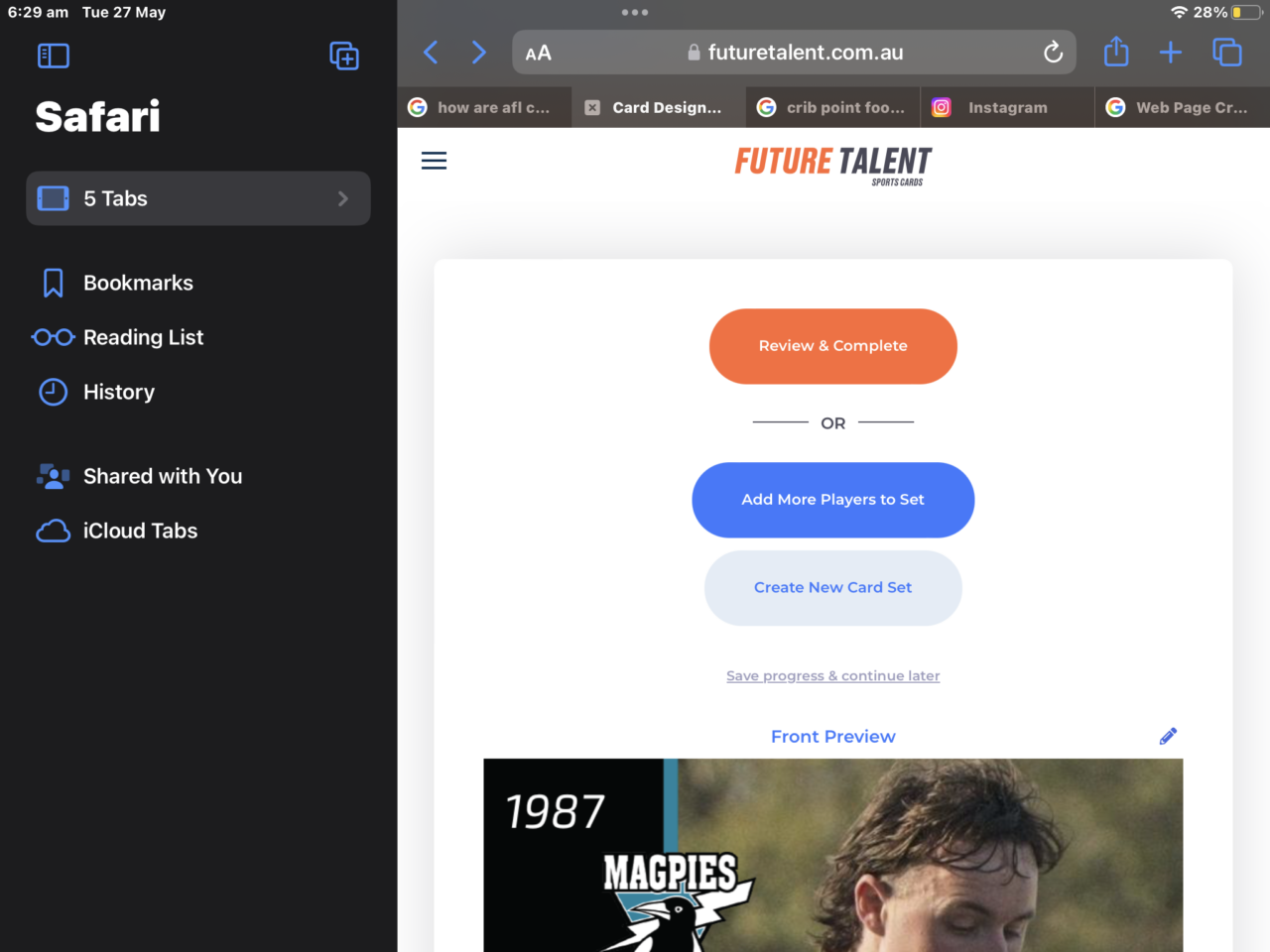Show the tab overview icon
The width and height of the screenshot is (1270, 952).
pos(1227,53)
